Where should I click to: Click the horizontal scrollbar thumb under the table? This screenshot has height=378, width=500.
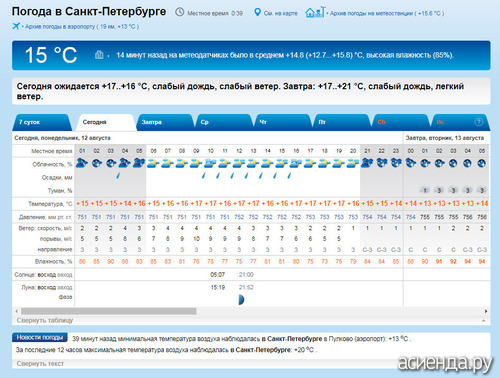(x=109, y=311)
